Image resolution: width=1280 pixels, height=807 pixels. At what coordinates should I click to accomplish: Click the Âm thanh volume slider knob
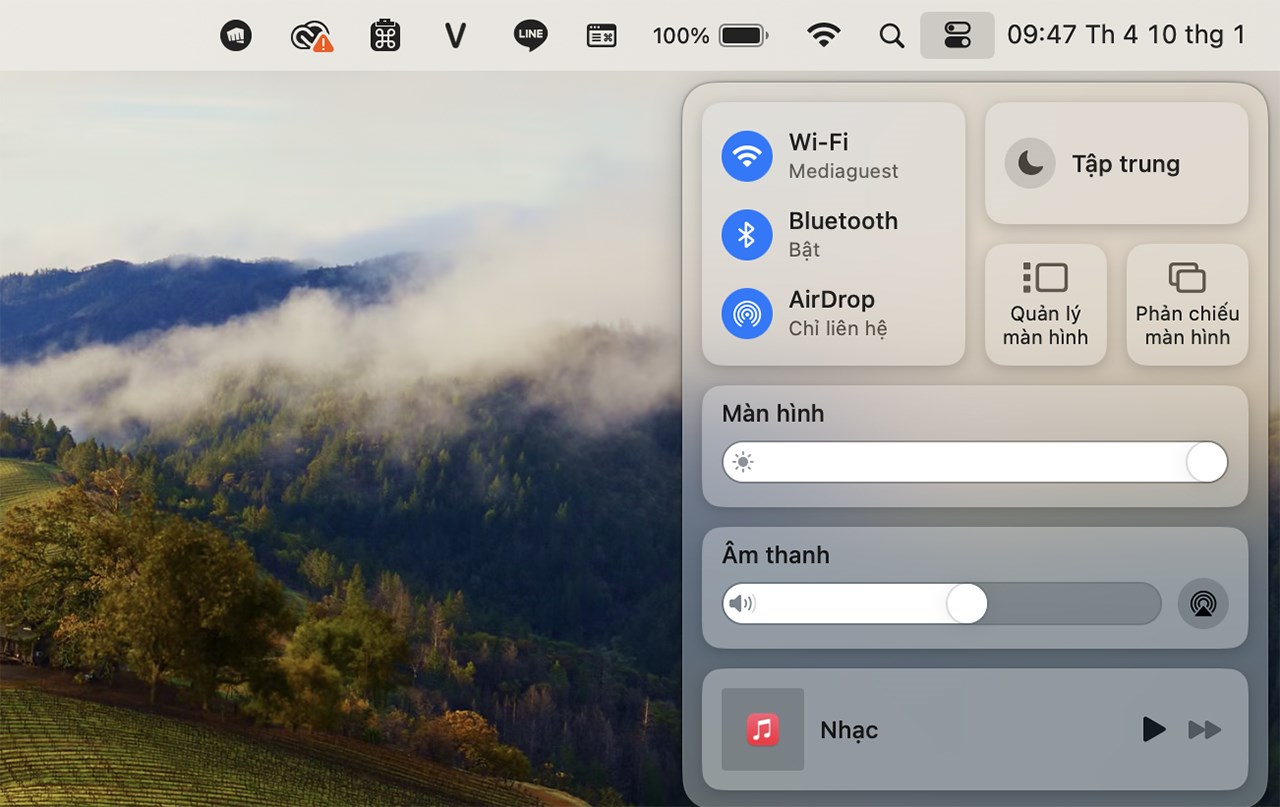[x=966, y=604]
